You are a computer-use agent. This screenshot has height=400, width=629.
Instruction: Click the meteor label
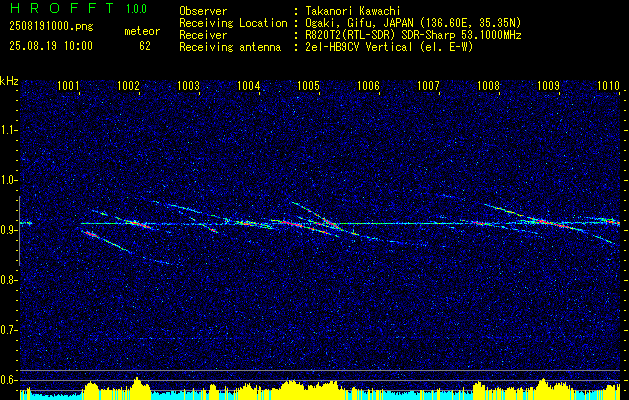(x=142, y=31)
